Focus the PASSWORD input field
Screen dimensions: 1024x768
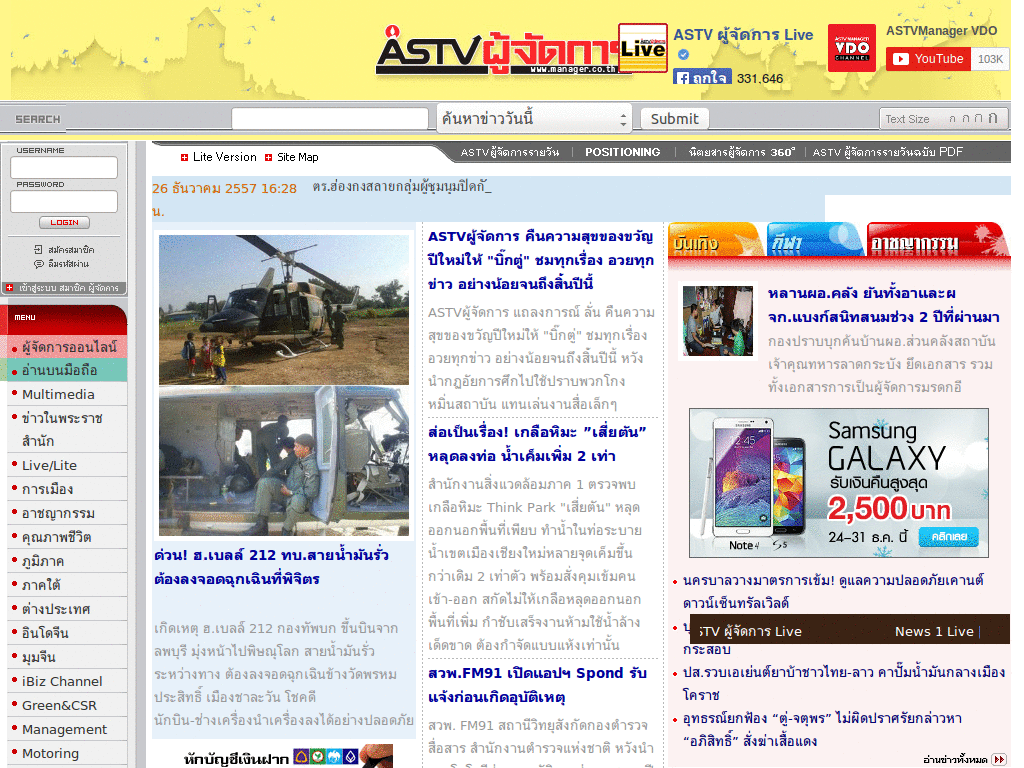pyautogui.click(x=64, y=201)
